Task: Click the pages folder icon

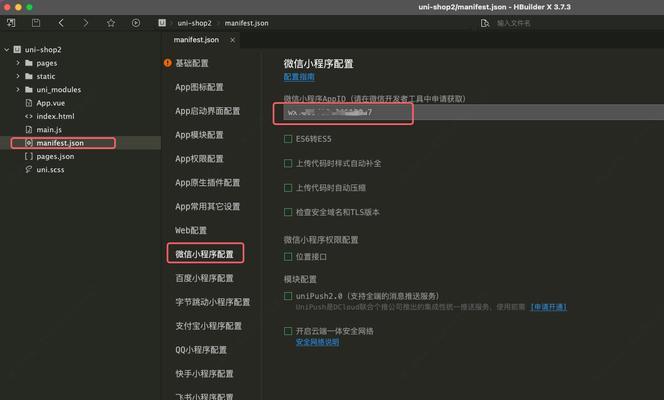Action: (x=29, y=63)
